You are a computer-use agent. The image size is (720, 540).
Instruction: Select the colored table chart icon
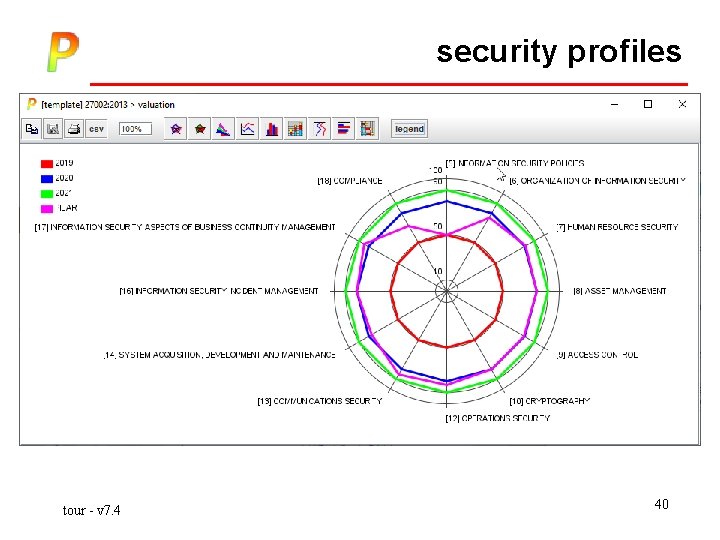pos(367,129)
